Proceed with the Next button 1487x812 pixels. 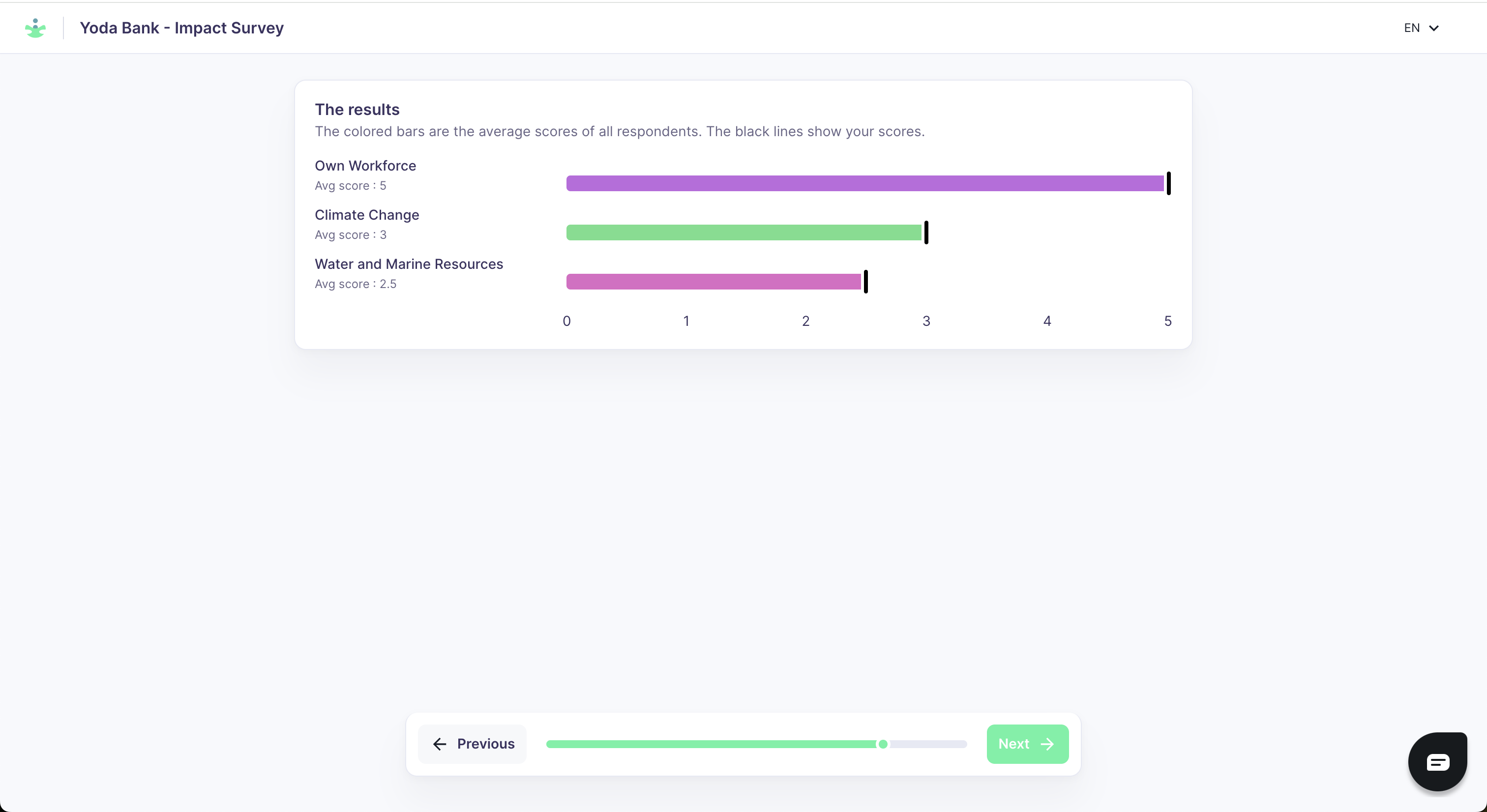pos(1027,744)
